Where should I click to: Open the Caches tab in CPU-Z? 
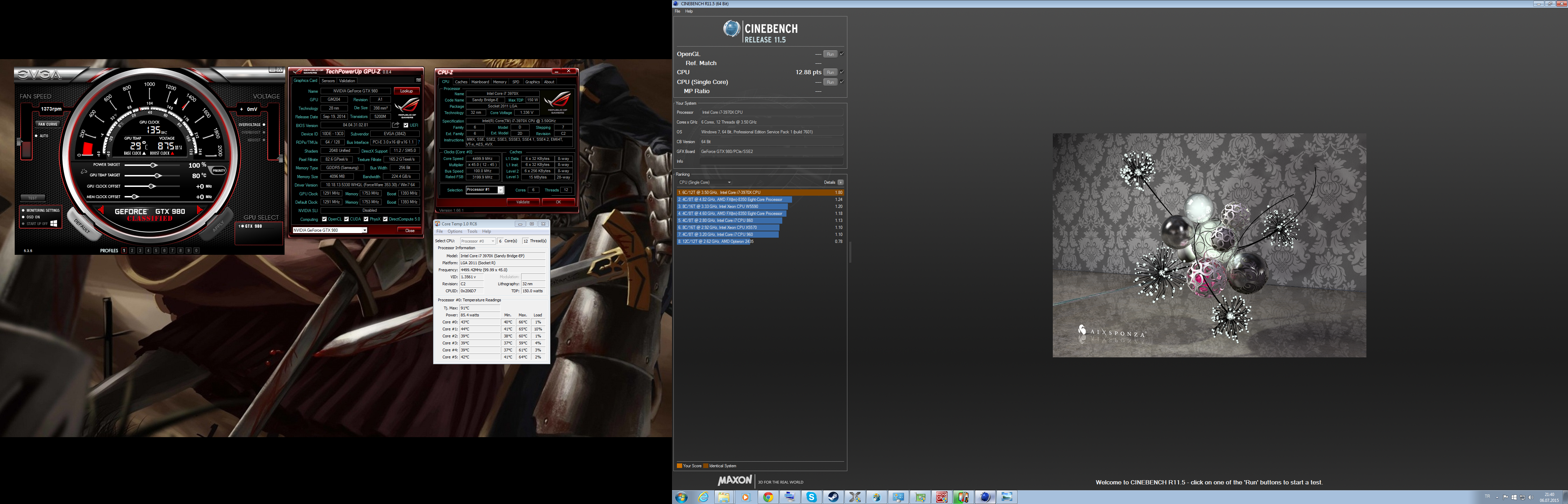[461, 82]
